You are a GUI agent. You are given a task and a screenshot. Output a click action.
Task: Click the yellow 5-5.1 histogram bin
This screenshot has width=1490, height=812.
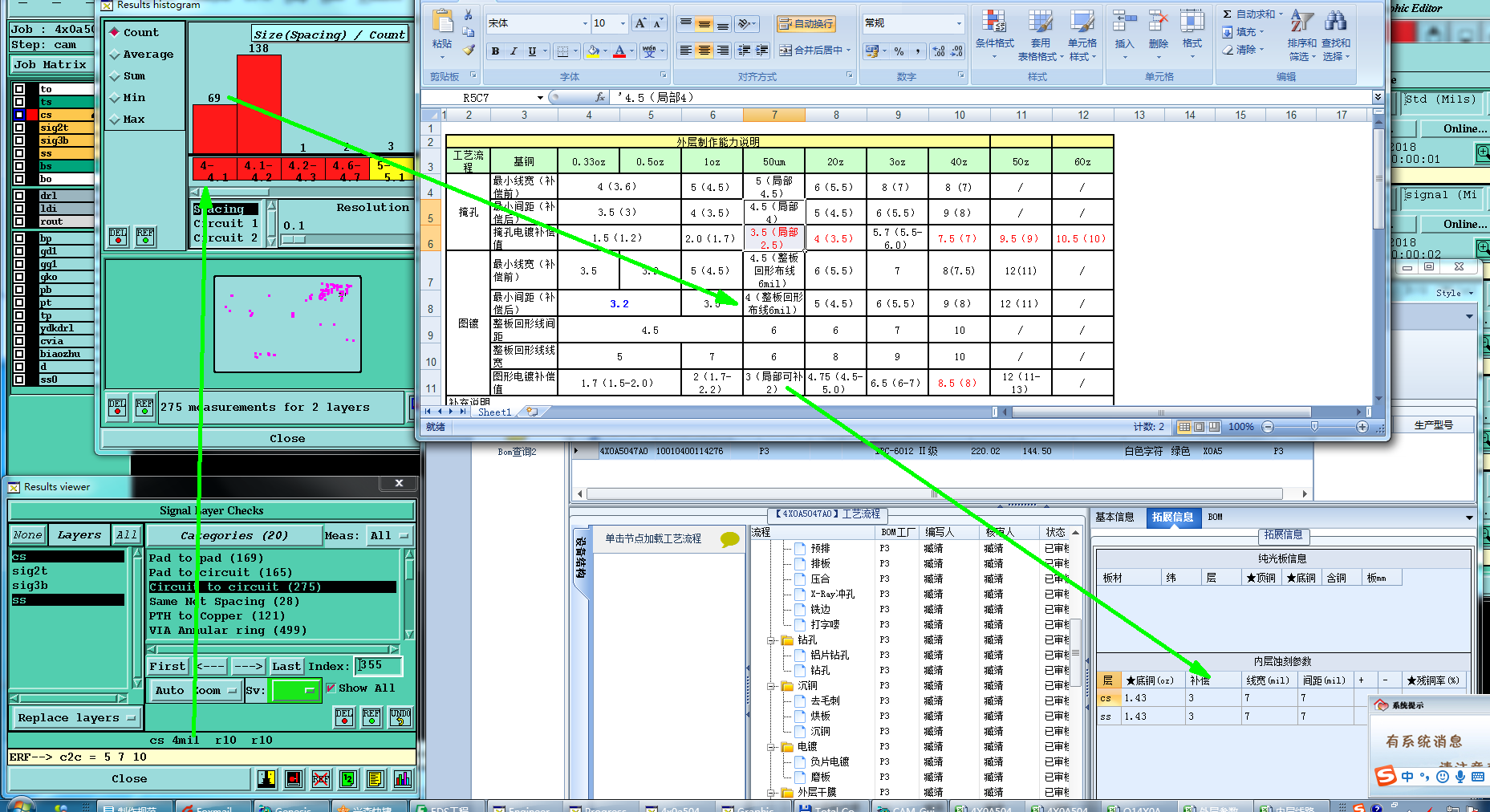pyautogui.click(x=391, y=170)
